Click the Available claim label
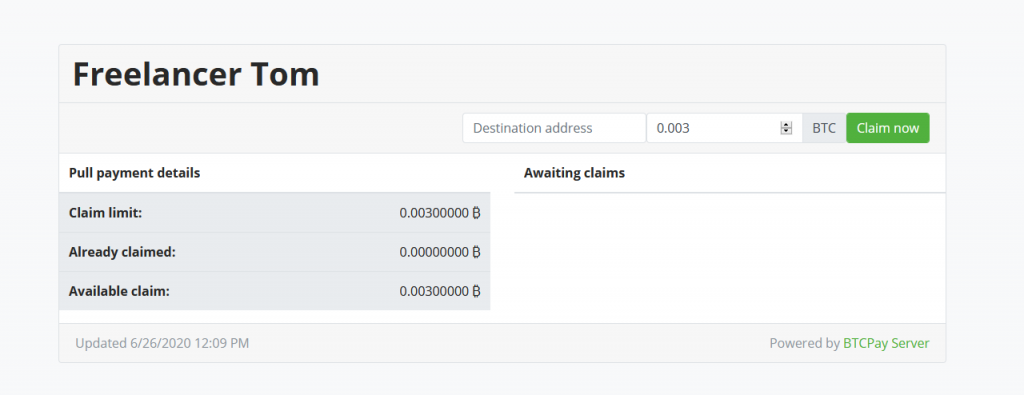1024x395 pixels. pyautogui.click(x=119, y=291)
